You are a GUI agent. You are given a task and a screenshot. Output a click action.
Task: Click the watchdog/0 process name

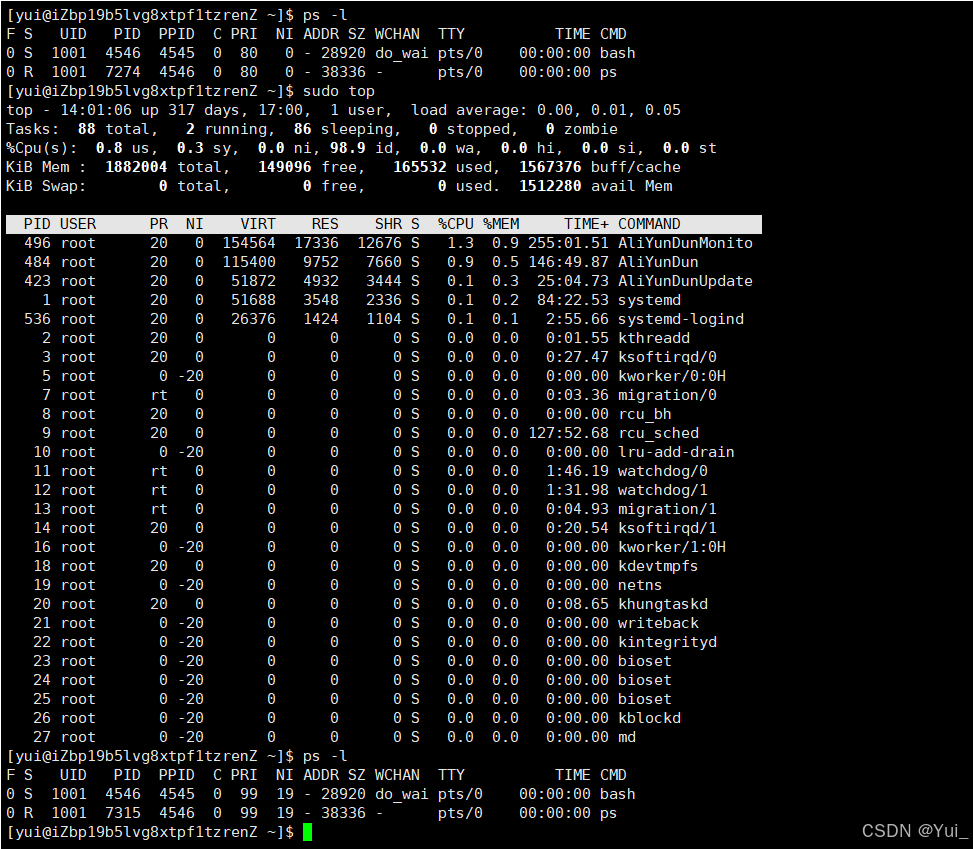coord(663,471)
